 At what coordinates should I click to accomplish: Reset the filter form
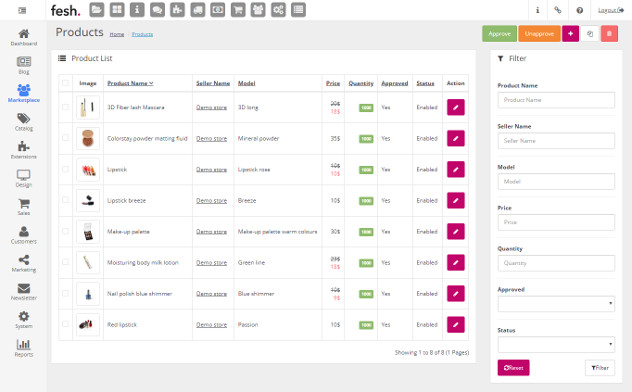[514, 368]
